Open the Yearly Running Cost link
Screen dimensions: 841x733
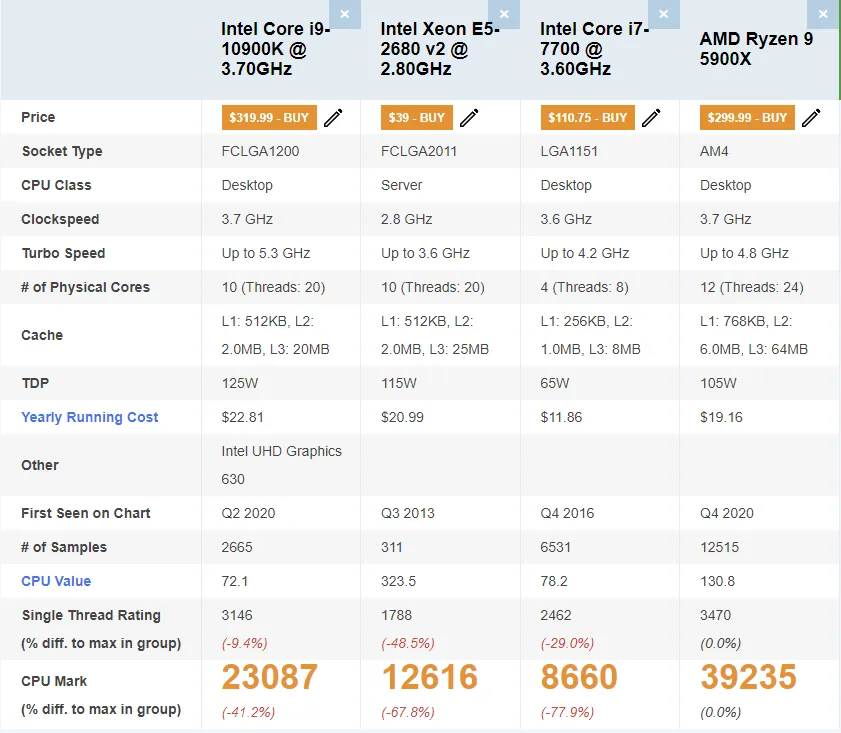coord(90,417)
